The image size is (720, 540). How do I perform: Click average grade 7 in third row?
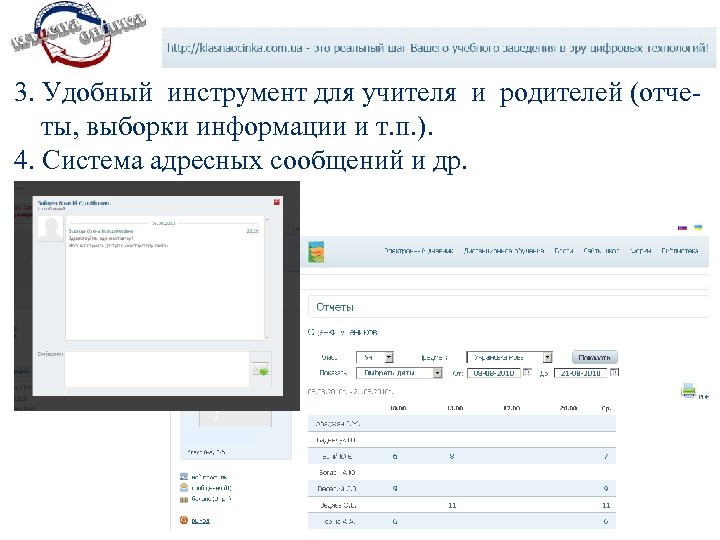pyautogui.click(x=606, y=456)
